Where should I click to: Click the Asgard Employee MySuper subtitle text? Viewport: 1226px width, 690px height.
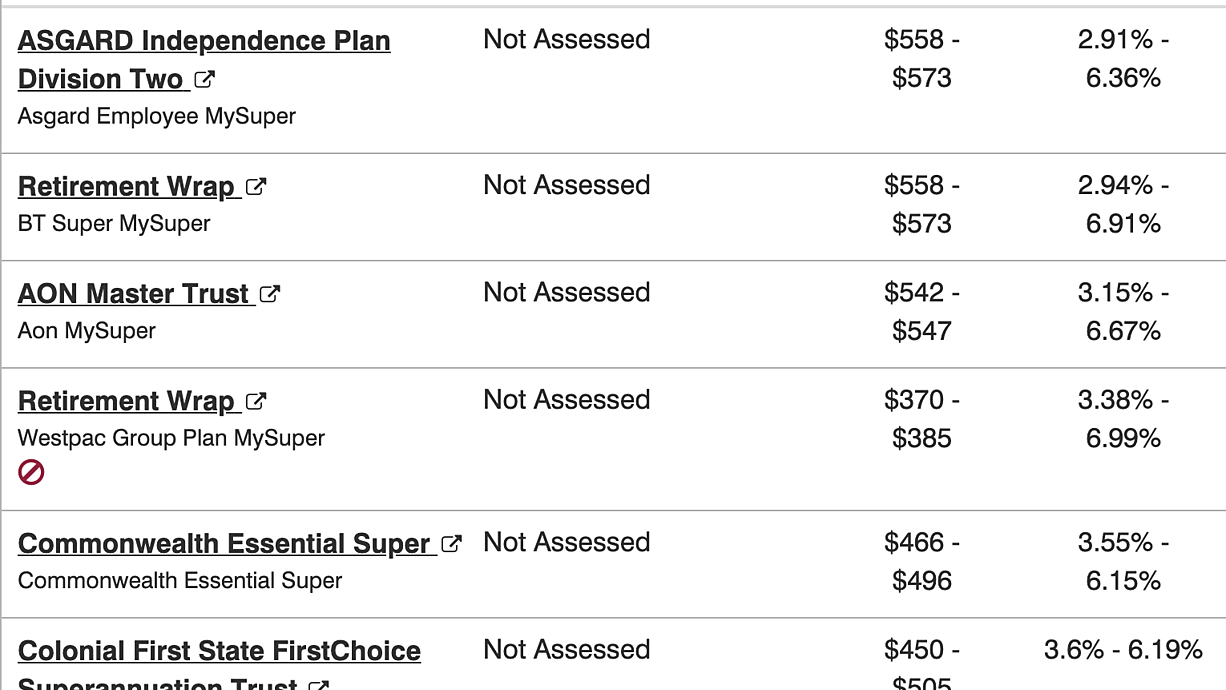point(157,116)
